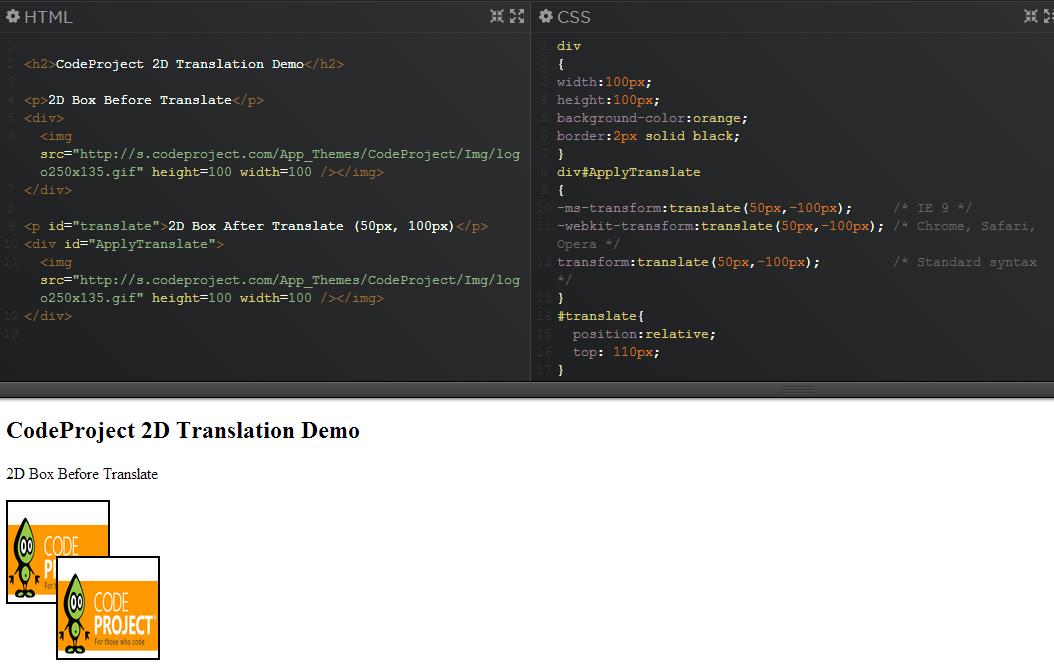Click the div selector on CSS line 1
1054x664 pixels.
click(569, 46)
